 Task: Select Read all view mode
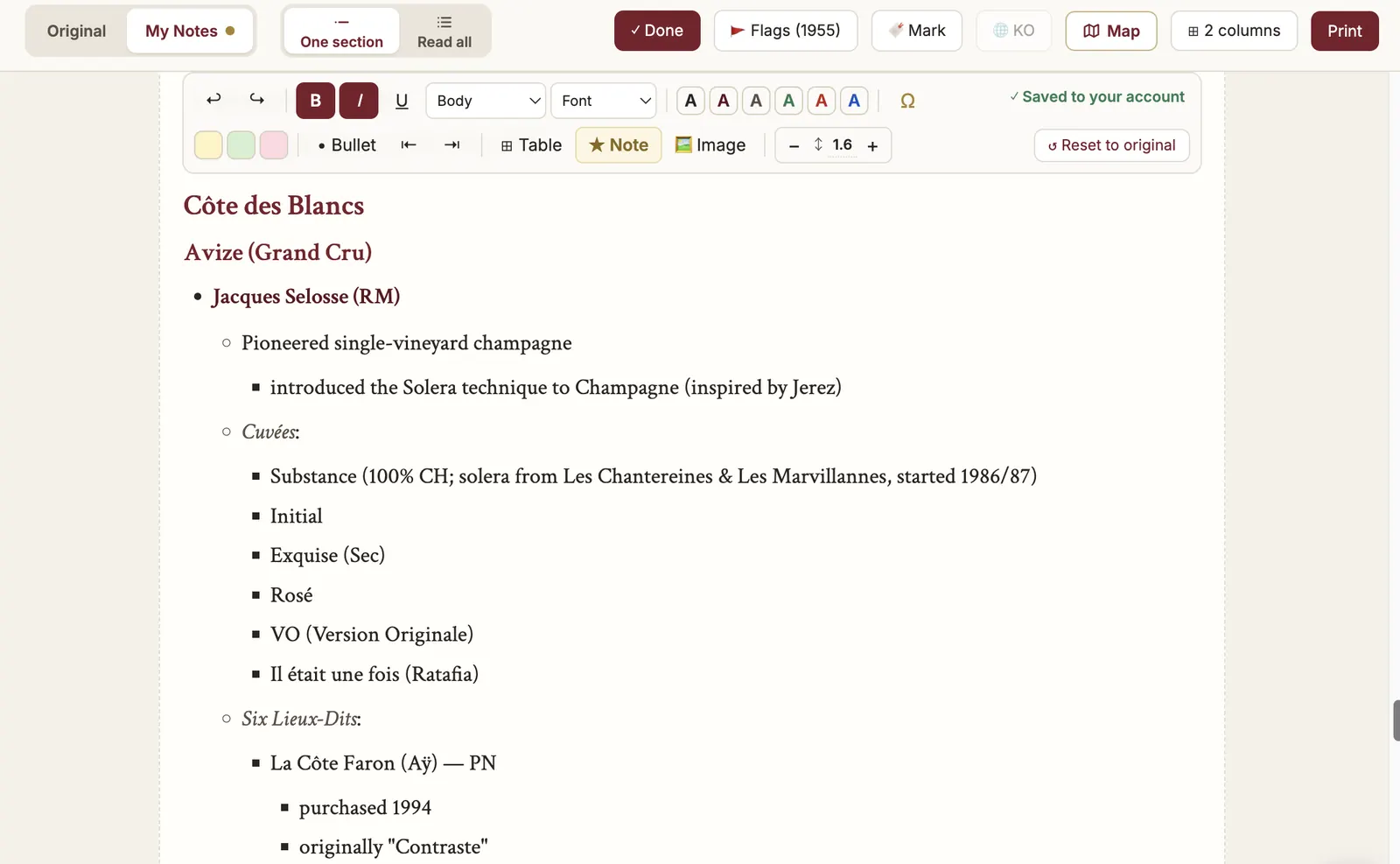[x=444, y=31]
